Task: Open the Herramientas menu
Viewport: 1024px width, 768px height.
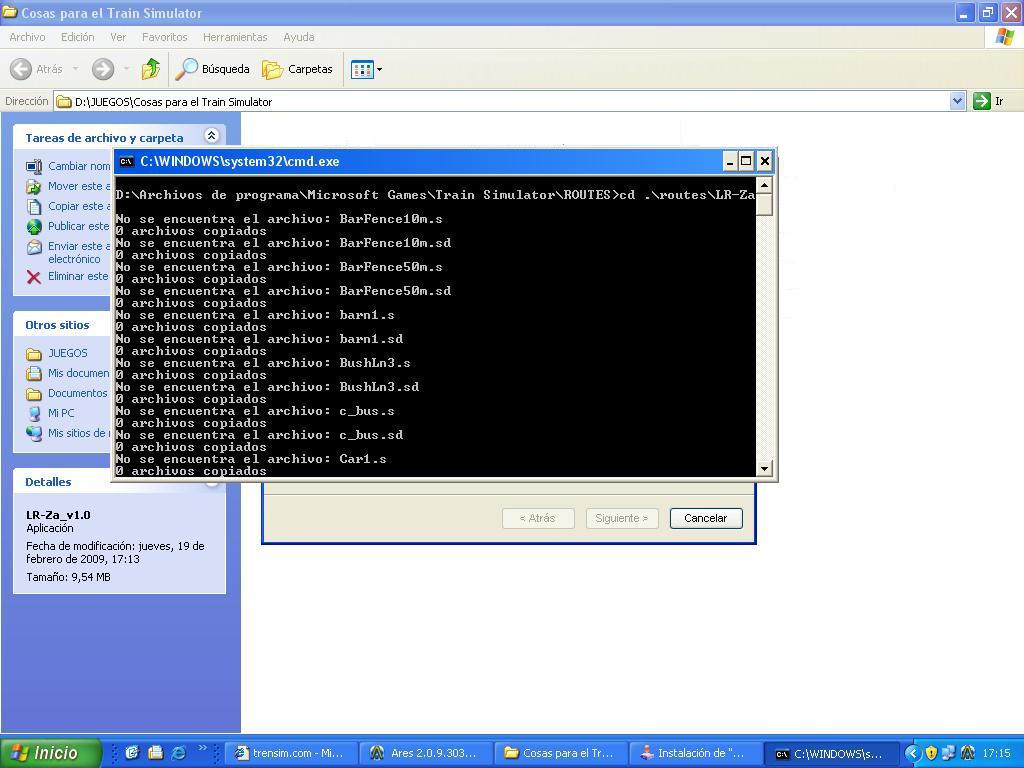Action: [235, 37]
